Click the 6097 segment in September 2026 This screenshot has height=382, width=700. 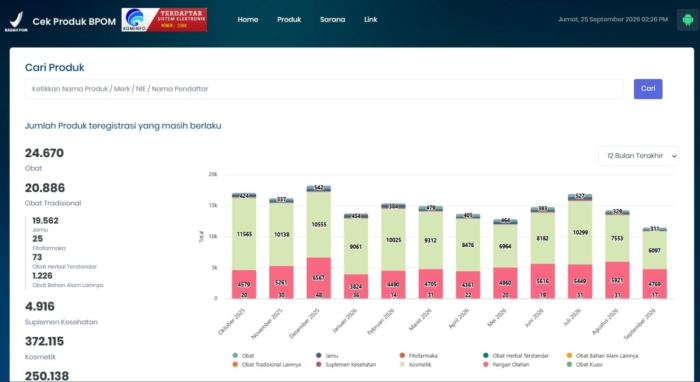coord(654,250)
